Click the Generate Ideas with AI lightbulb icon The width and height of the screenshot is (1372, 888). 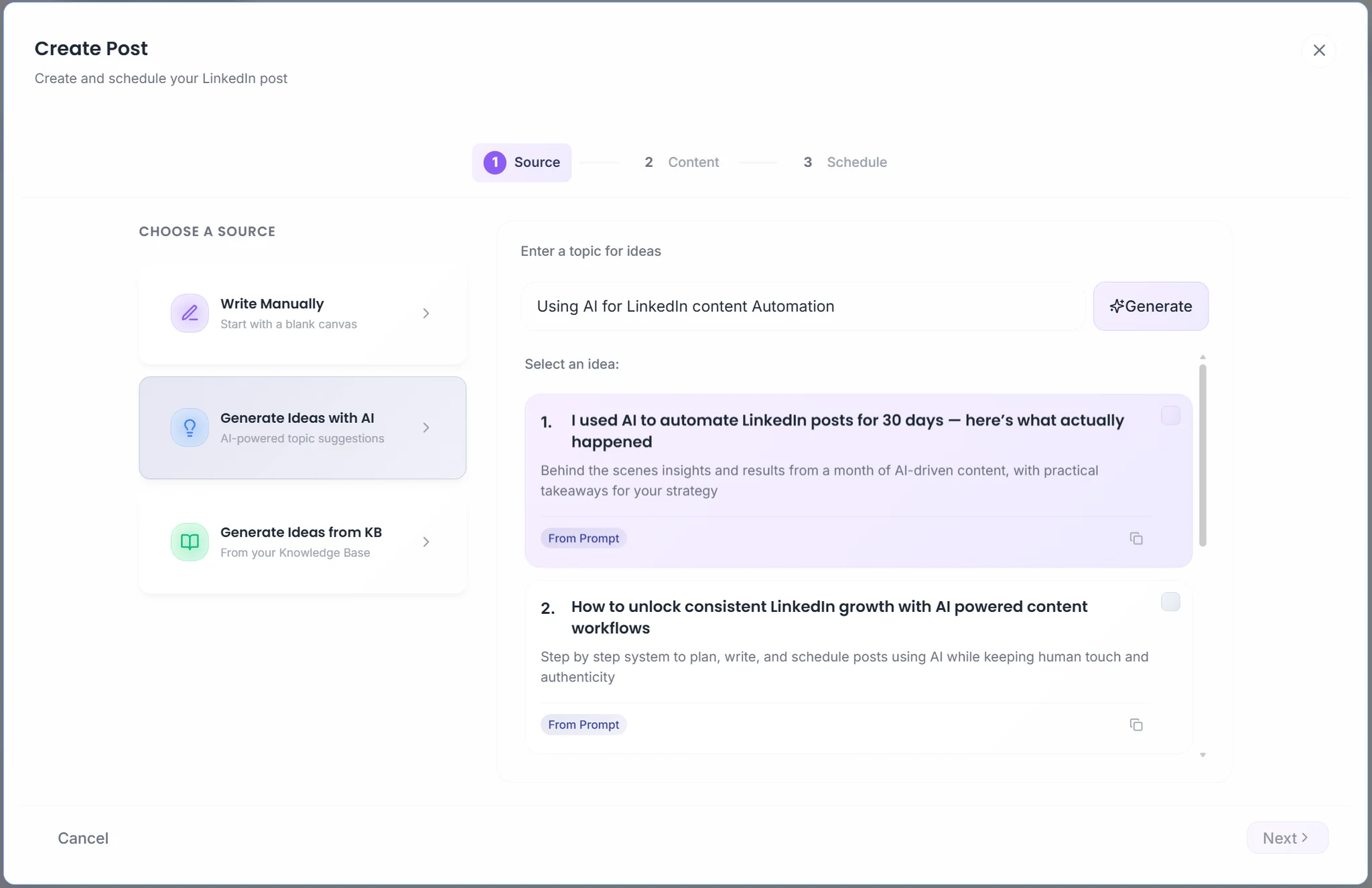(x=189, y=428)
